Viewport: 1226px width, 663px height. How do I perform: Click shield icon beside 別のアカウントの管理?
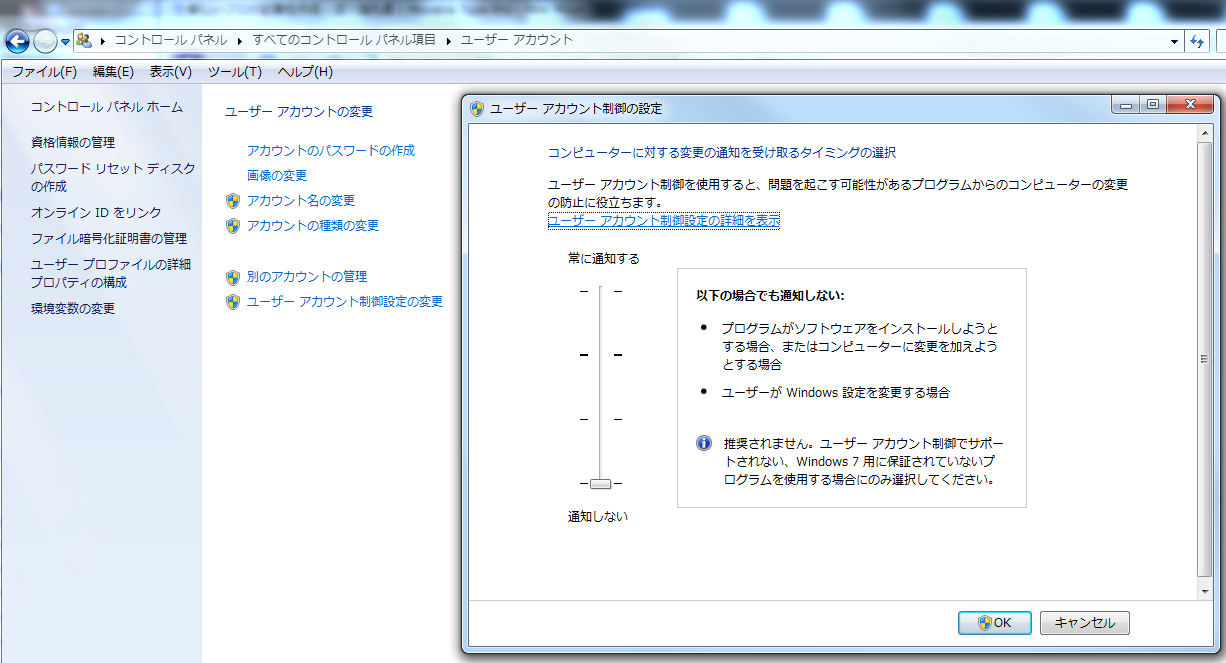(233, 277)
